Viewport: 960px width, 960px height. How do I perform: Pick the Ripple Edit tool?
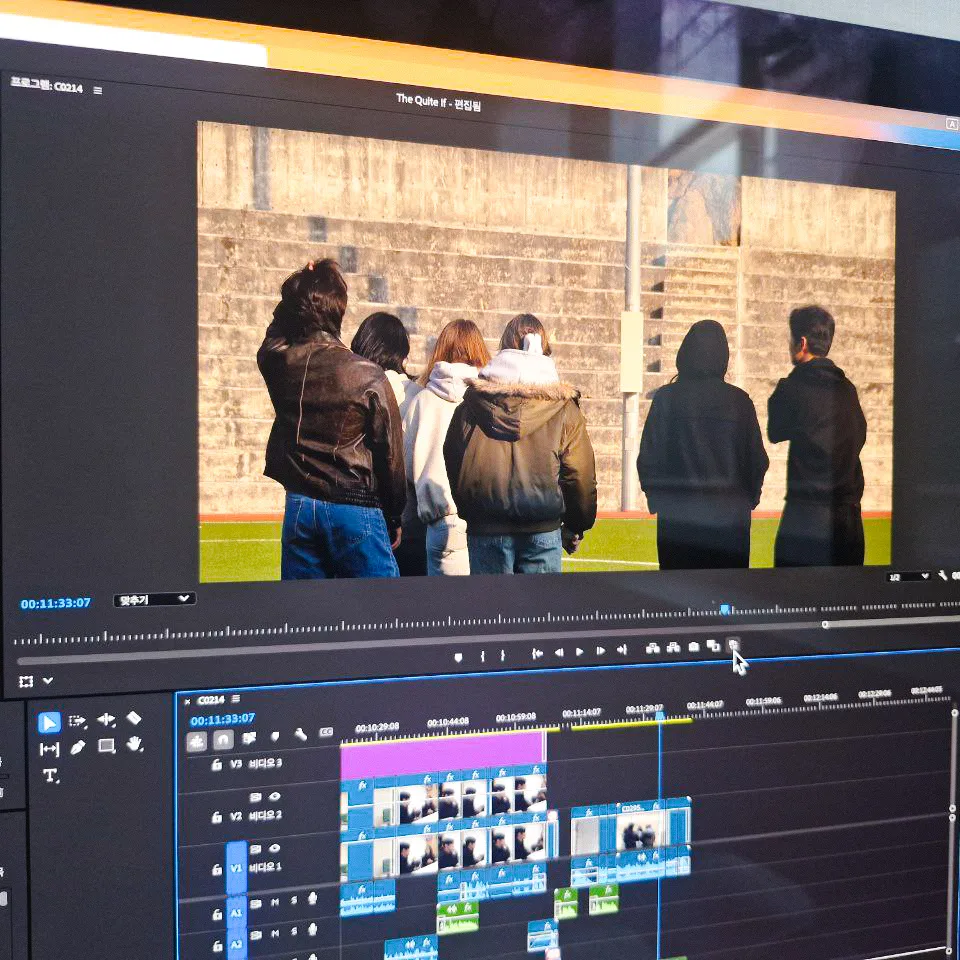106,720
